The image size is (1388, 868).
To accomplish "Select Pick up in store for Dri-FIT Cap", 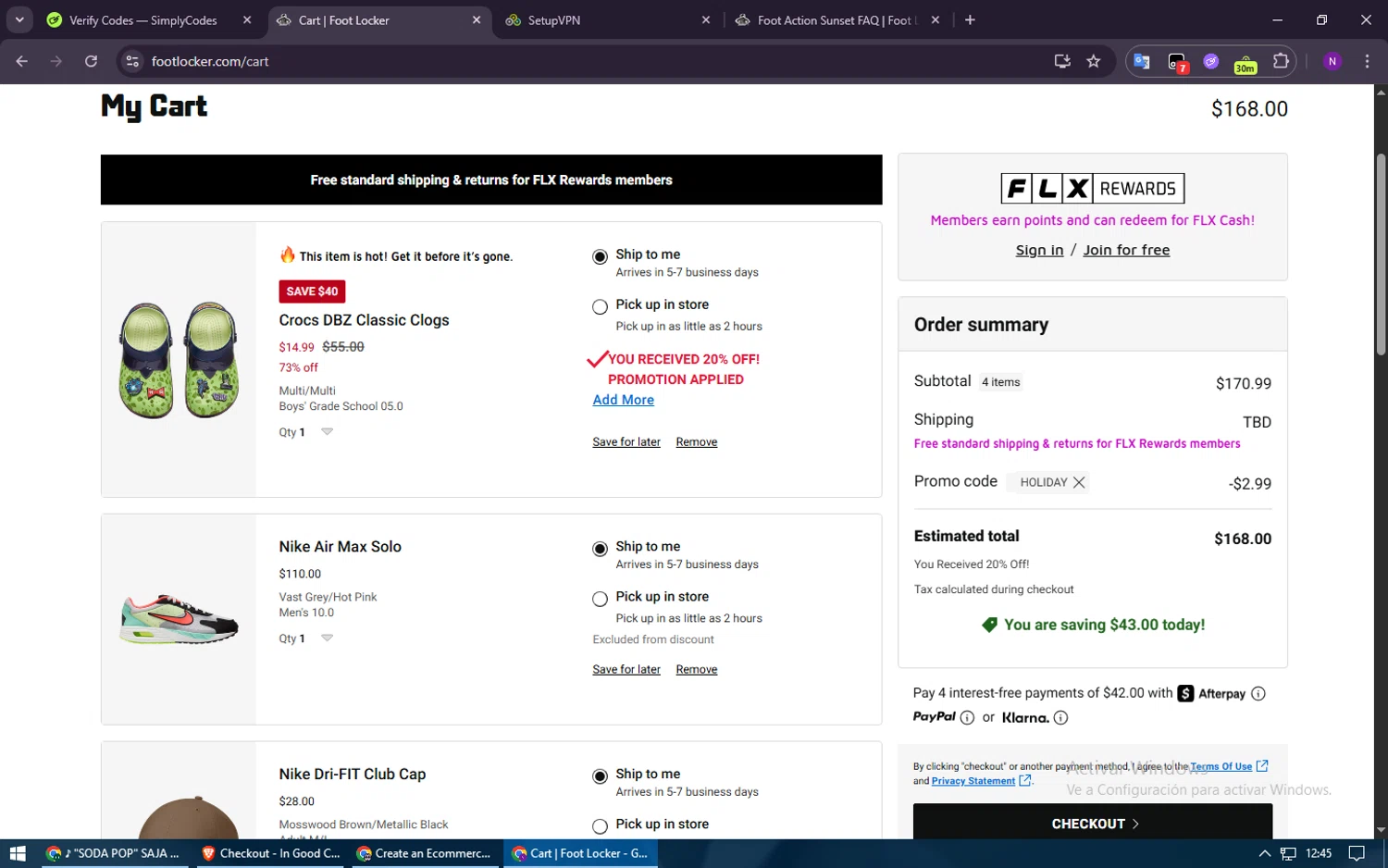I will pos(601,826).
